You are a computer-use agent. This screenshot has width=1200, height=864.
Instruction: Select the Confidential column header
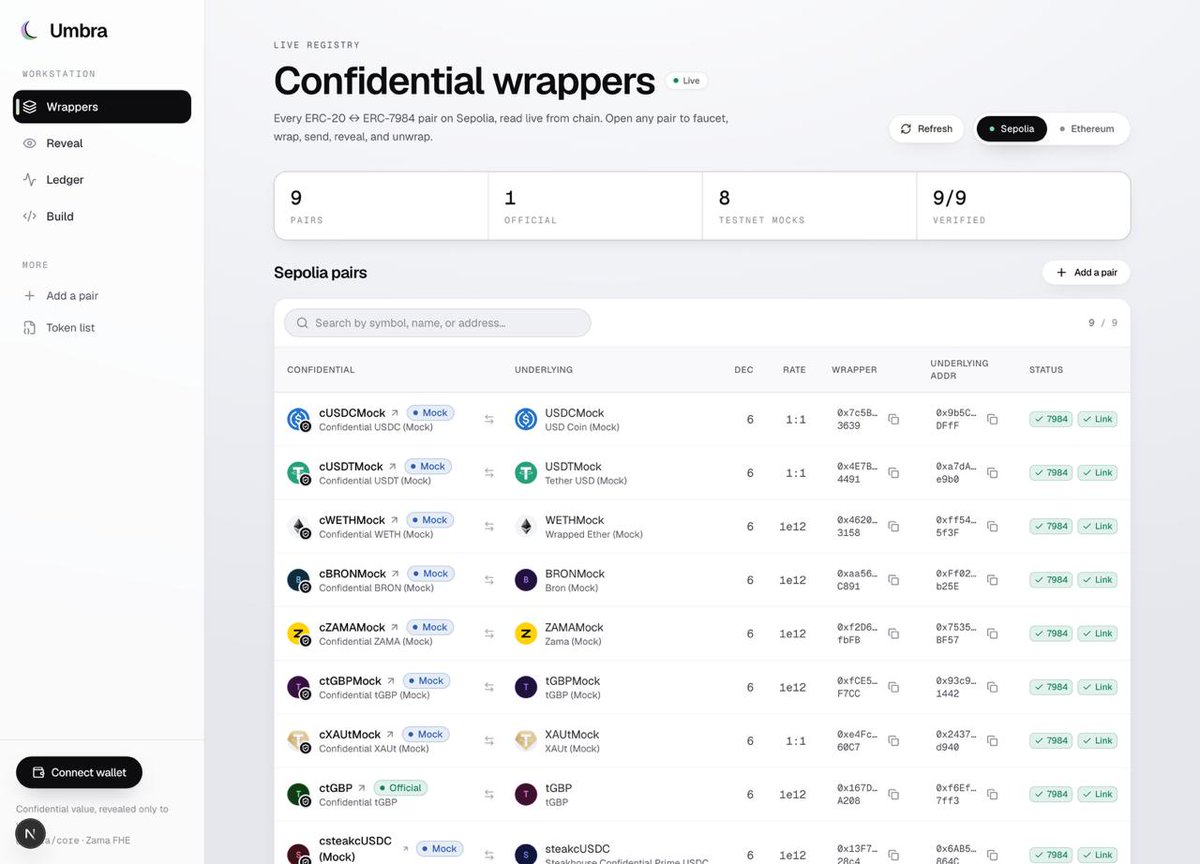320,370
